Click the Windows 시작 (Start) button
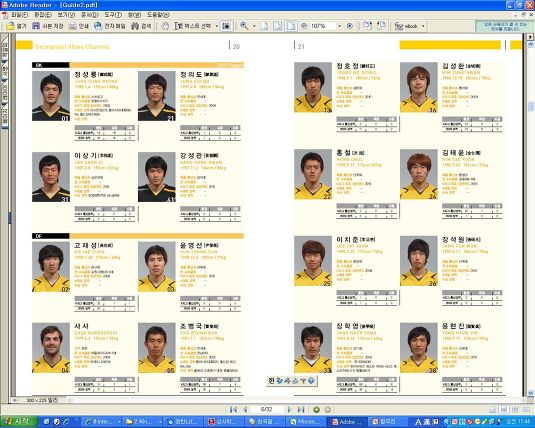This screenshot has height=428, width=535. click(x=18, y=422)
